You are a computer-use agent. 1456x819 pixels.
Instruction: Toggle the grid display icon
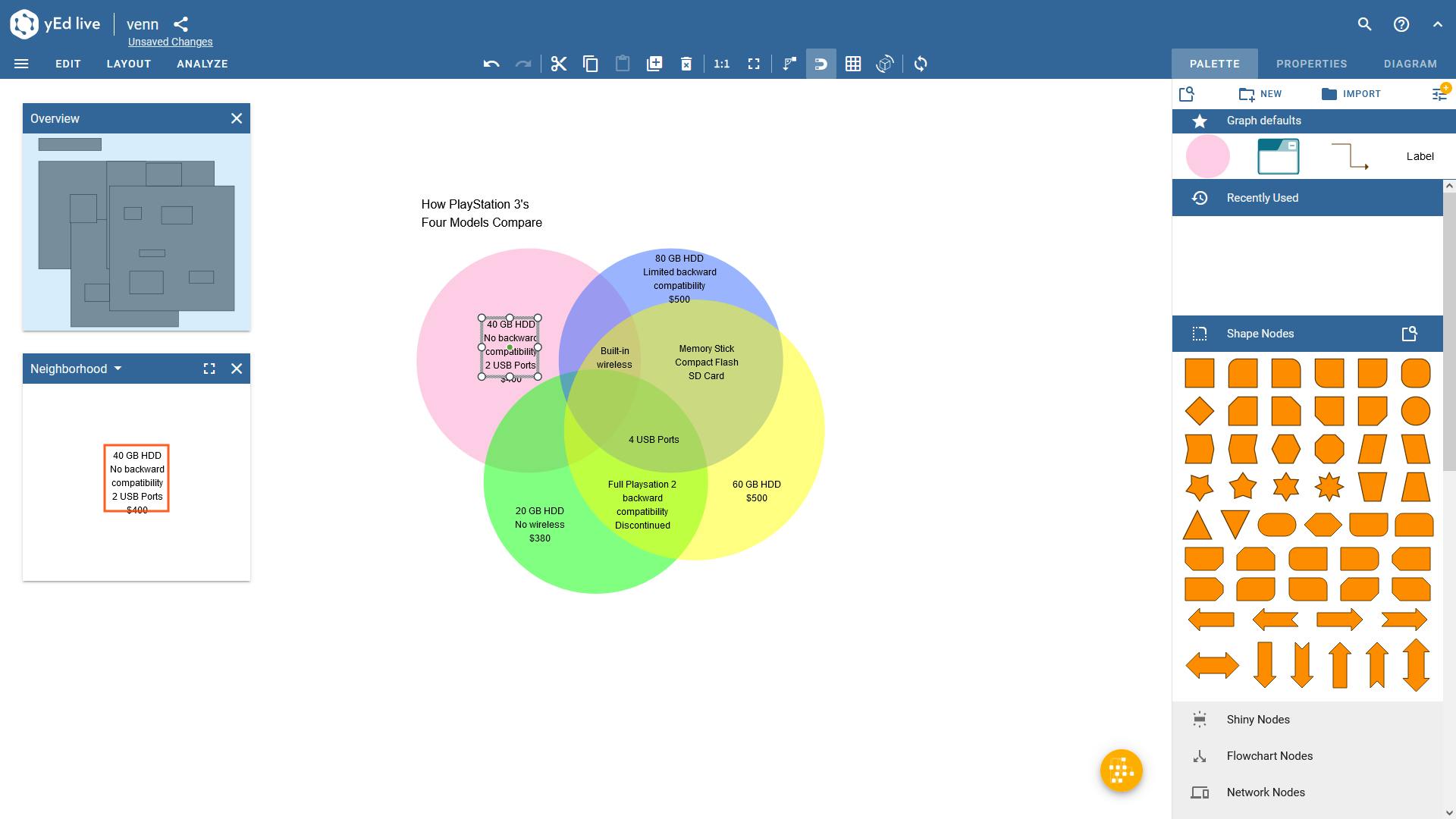[x=853, y=64]
